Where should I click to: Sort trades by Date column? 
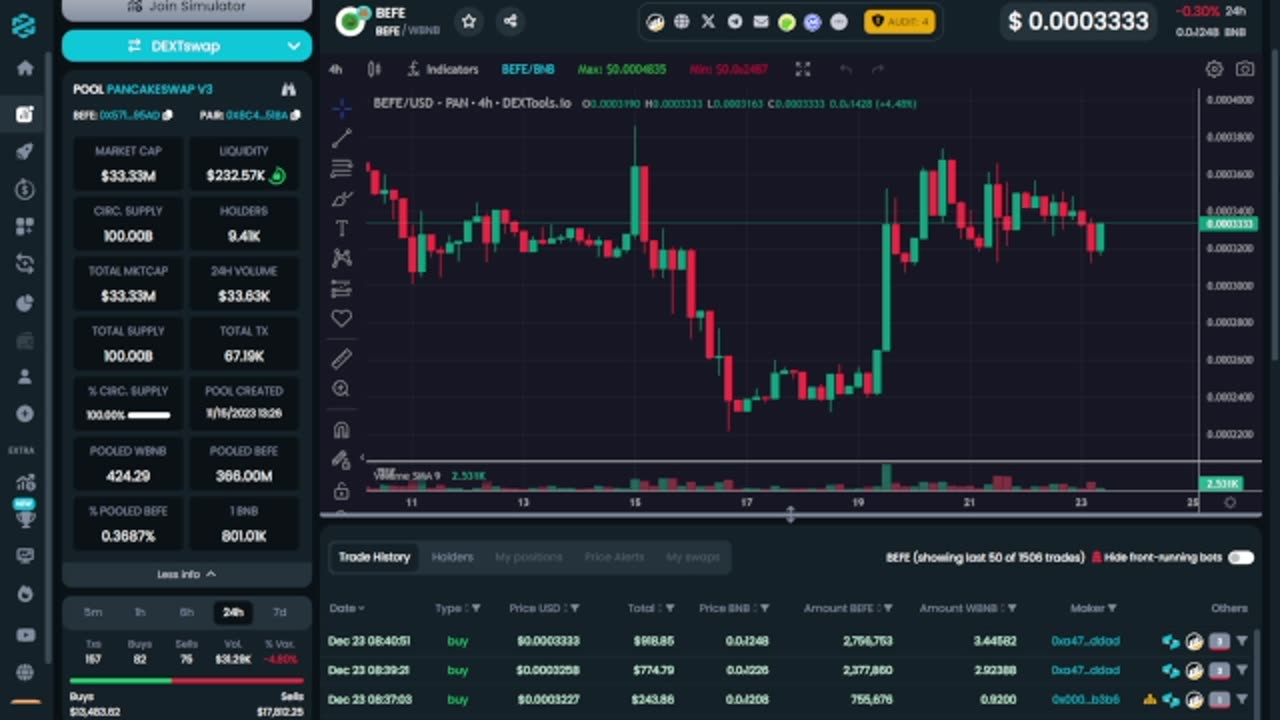pyautogui.click(x=346, y=608)
